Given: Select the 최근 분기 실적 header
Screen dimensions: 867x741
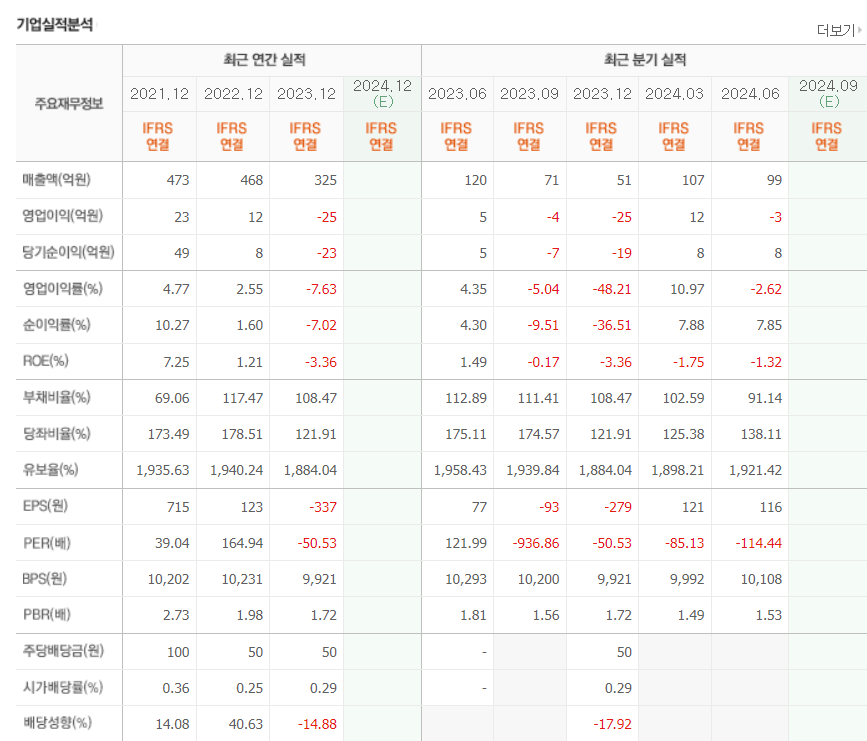Looking at the screenshot, I should click(x=645, y=60).
